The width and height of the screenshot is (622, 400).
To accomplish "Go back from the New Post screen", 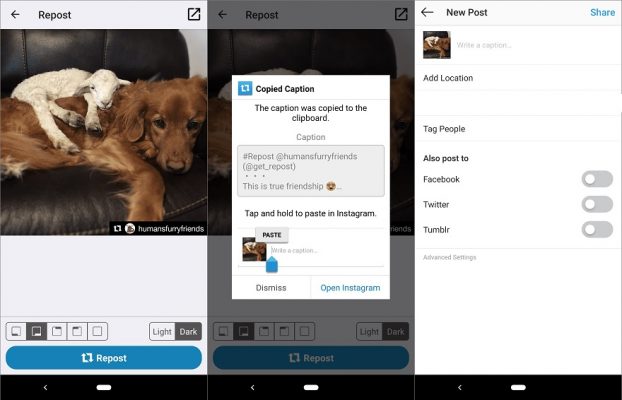I will (x=427, y=12).
